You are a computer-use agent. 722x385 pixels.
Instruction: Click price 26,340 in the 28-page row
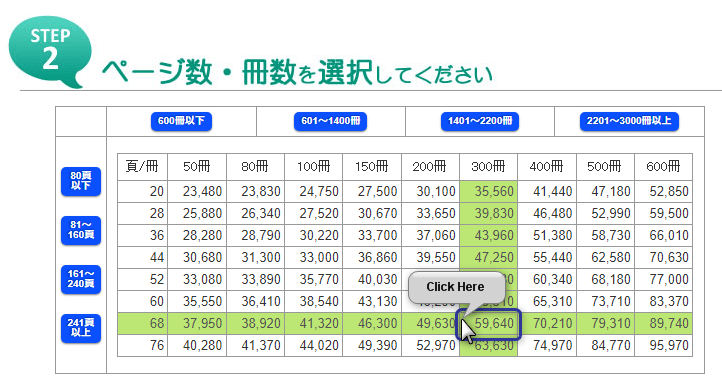pos(256,214)
